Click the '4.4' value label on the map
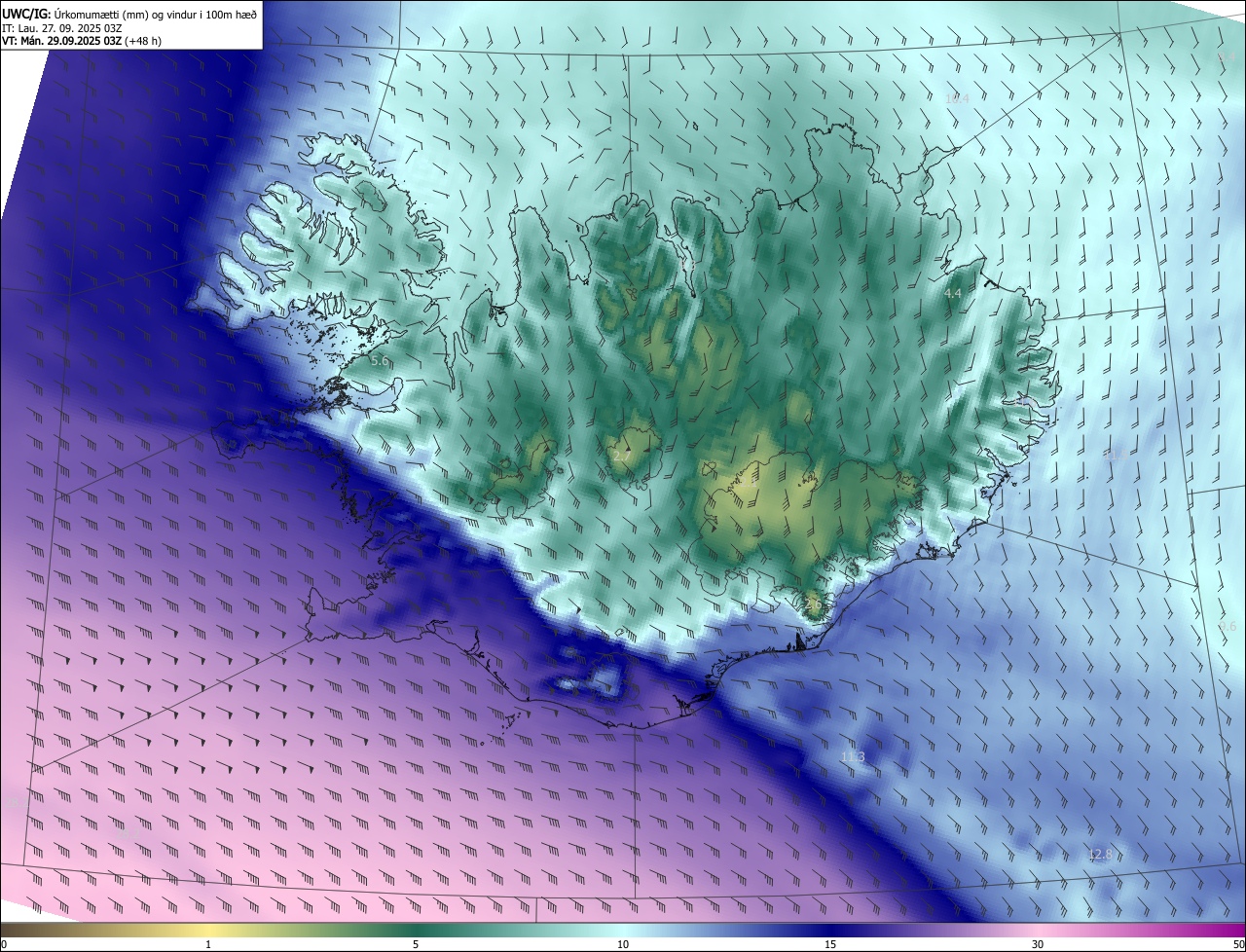This screenshot has height=952, width=1246. click(953, 293)
